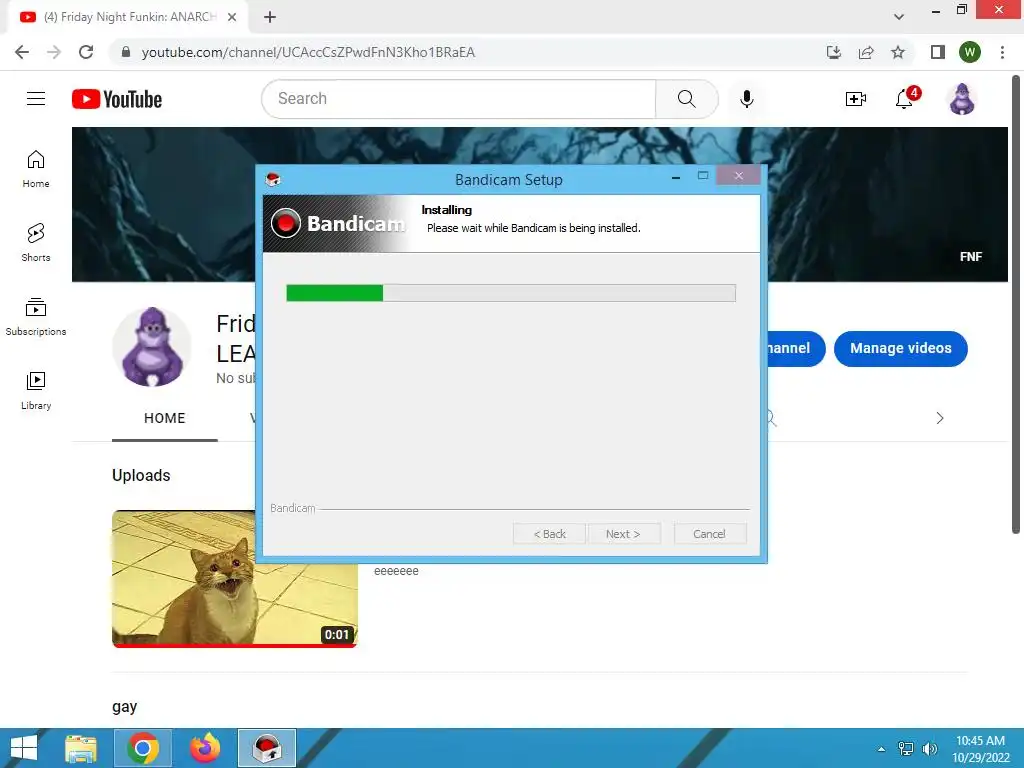Click the Cancel button in Bandicam Setup
This screenshot has height=768, width=1024.
click(x=709, y=534)
